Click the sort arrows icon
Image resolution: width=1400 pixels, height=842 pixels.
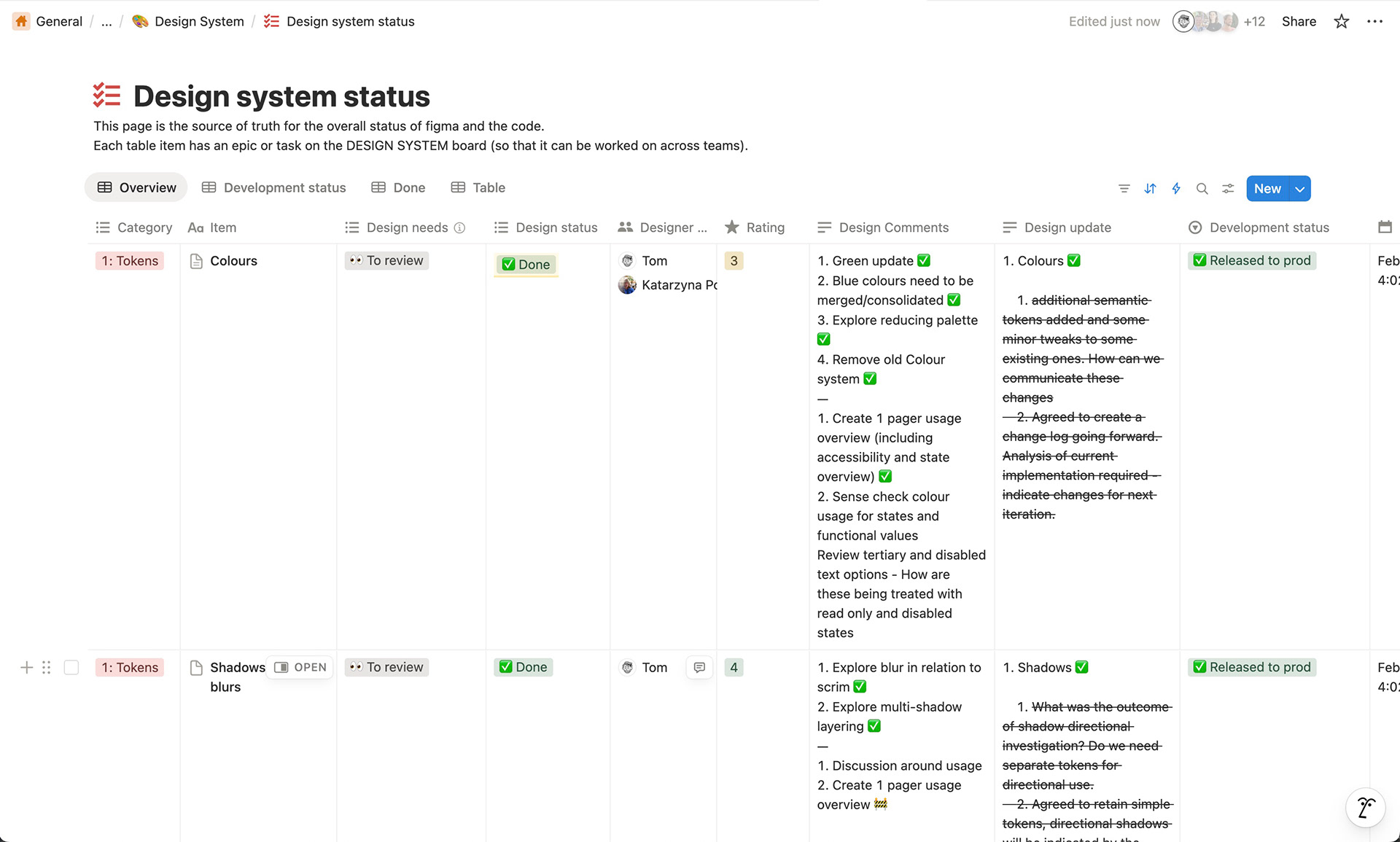(1150, 189)
